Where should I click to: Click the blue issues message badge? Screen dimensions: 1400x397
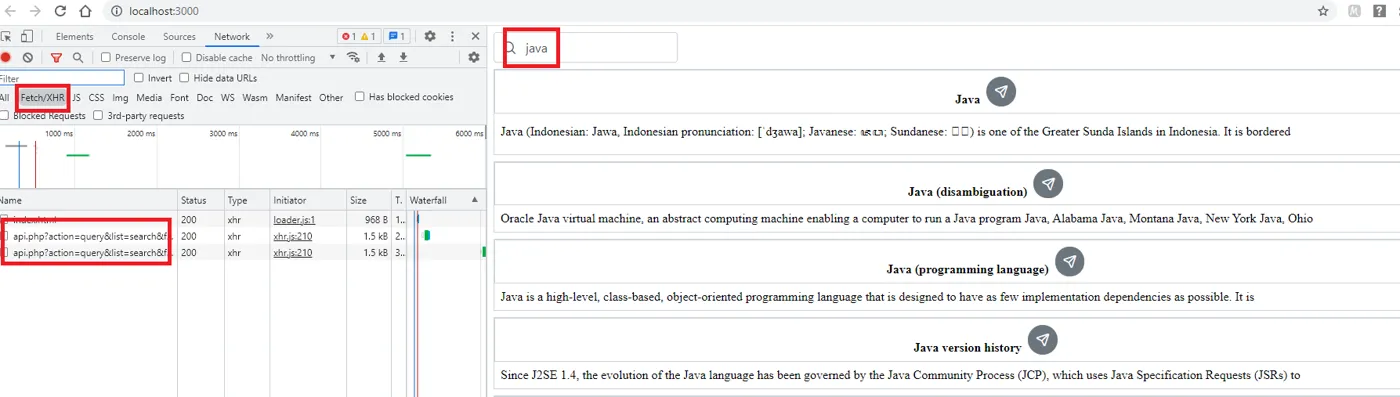(397, 37)
